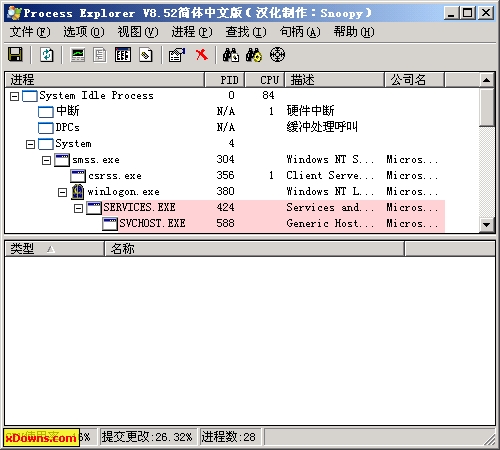
Task: Click the Refresh toolbar icon
Action: pos(47,54)
